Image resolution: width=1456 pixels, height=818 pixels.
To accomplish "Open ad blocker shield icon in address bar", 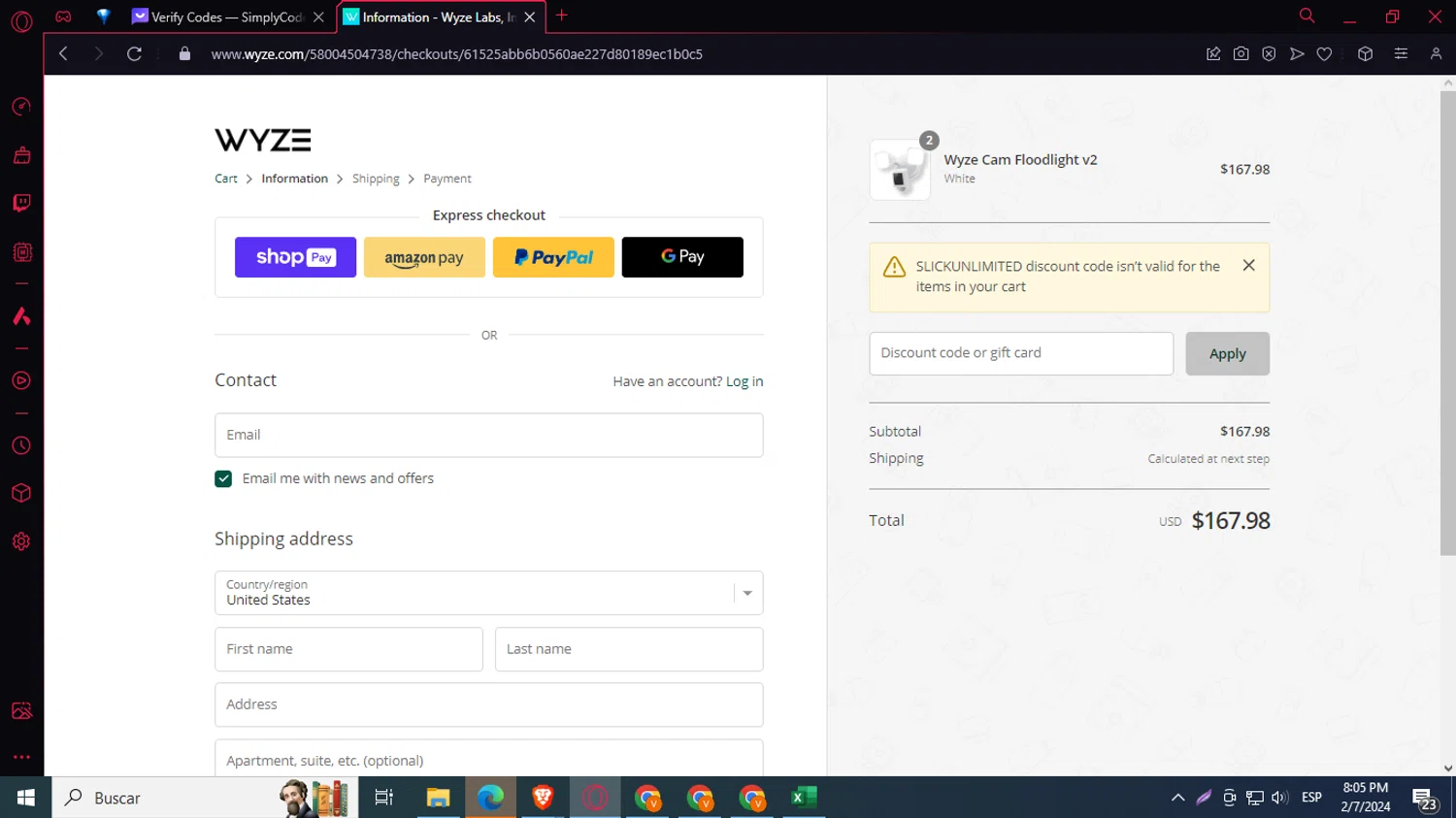I will pos(1269,54).
